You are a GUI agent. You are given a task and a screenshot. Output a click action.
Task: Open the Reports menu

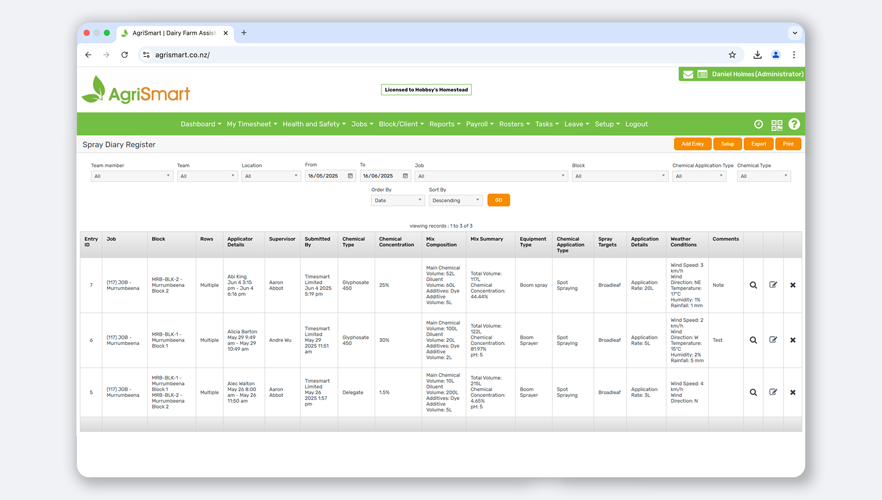click(445, 124)
